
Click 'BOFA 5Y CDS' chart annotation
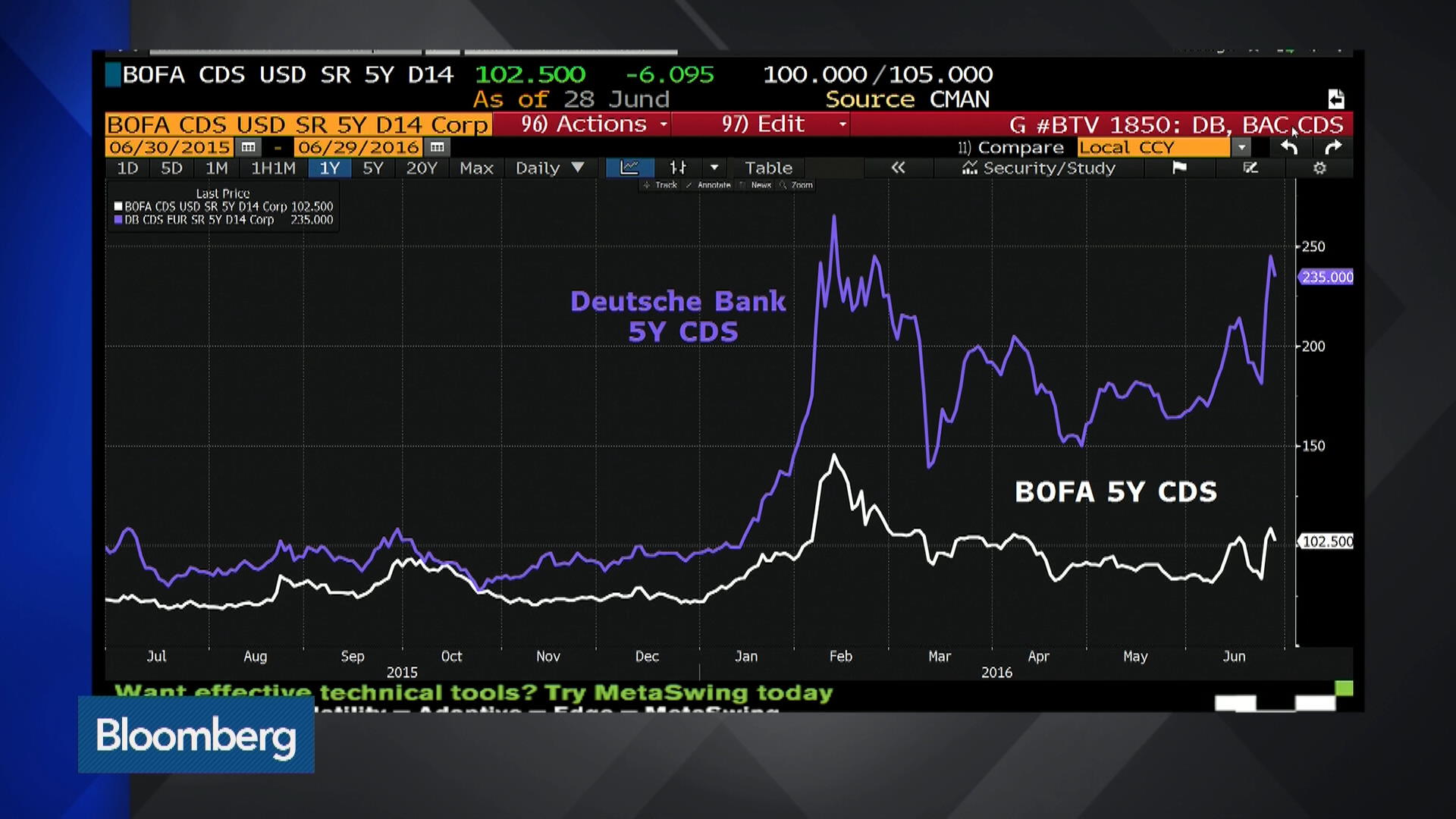click(1116, 492)
